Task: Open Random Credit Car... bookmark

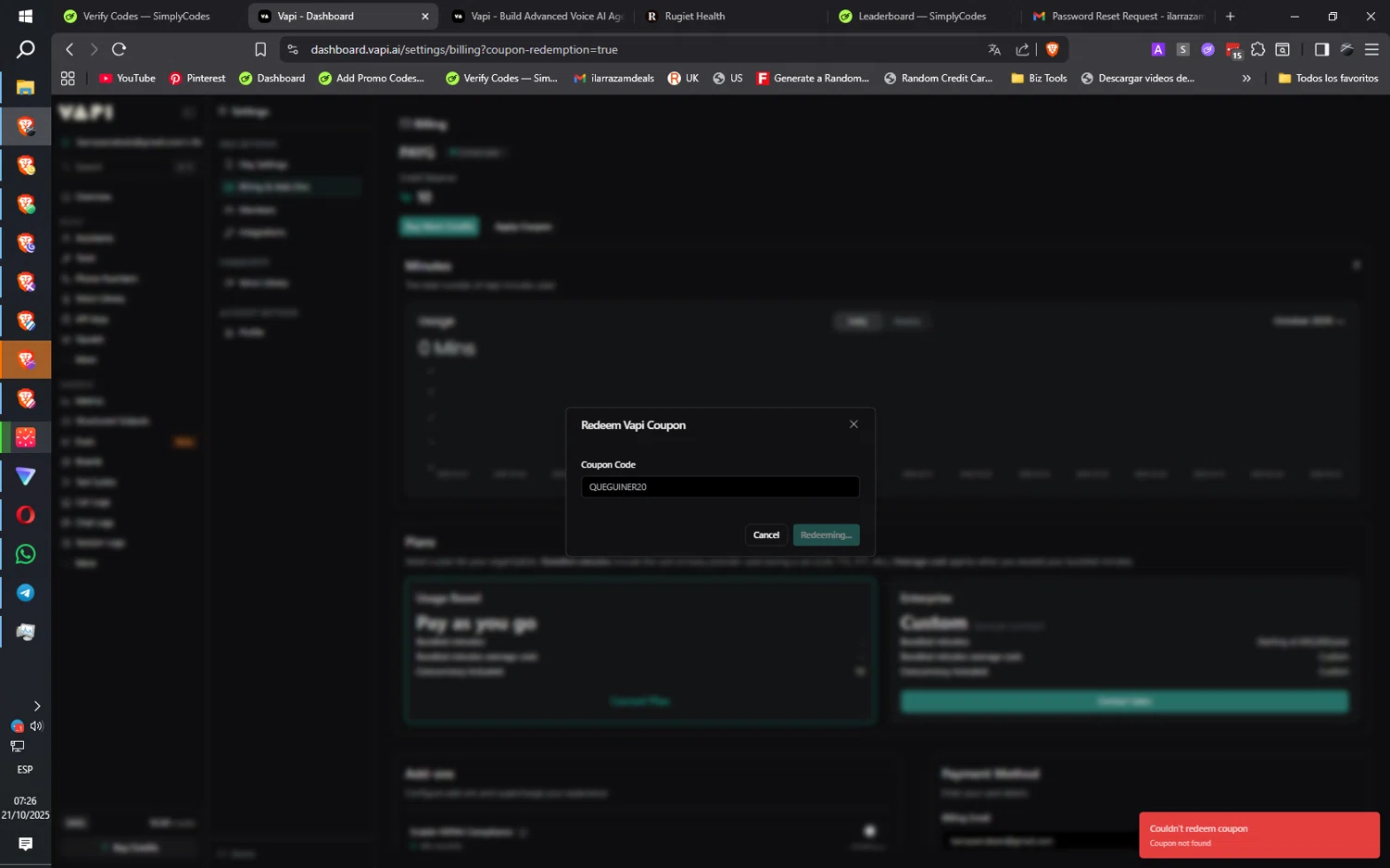Action: 938,79
